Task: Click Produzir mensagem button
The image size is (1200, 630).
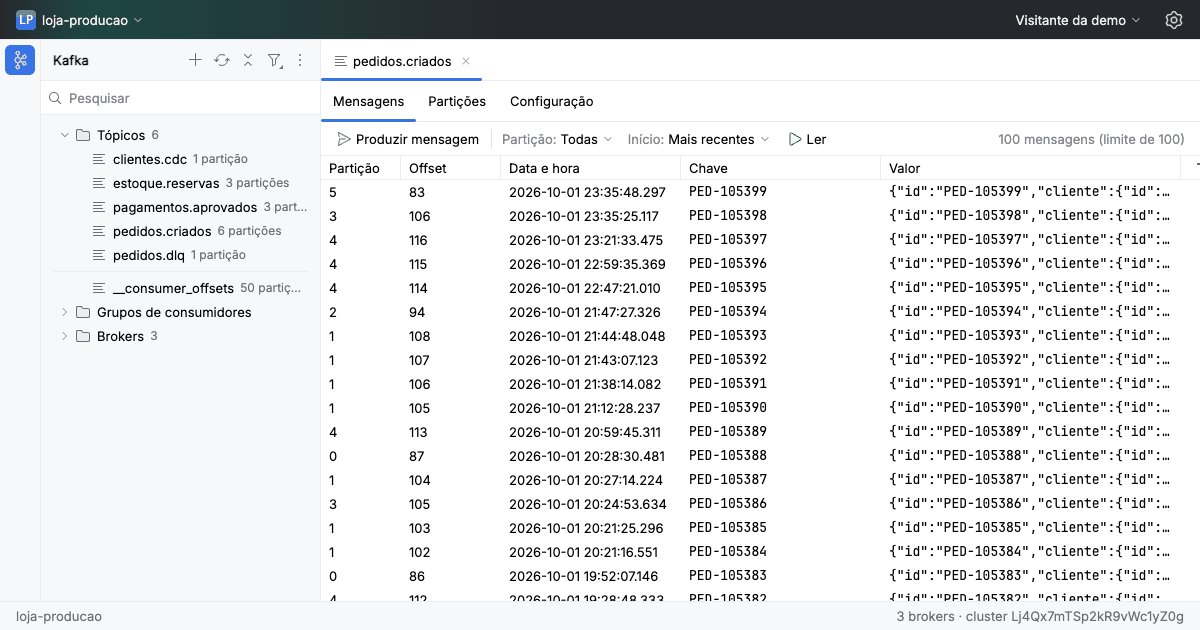Action: [x=408, y=139]
